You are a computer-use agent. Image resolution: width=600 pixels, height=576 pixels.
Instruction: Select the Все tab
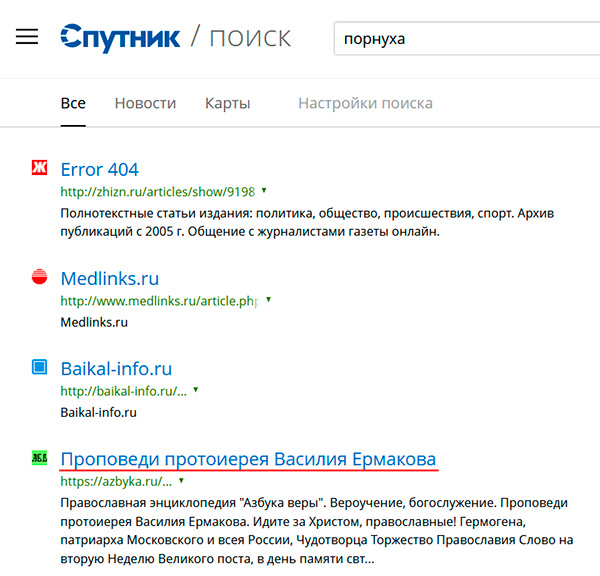click(73, 103)
